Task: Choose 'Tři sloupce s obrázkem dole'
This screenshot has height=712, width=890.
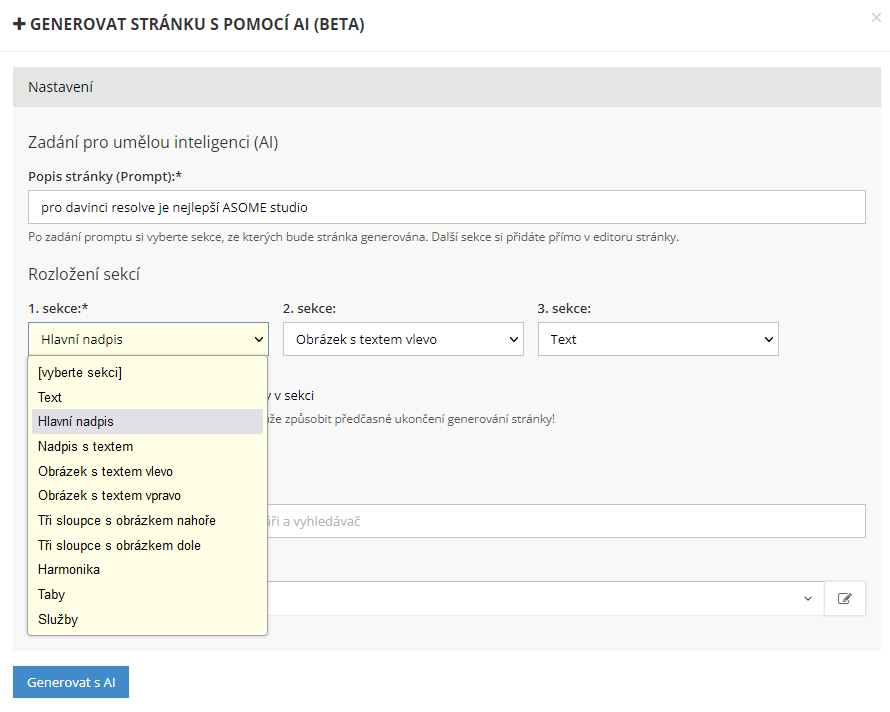Action: pyautogui.click(x=119, y=545)
